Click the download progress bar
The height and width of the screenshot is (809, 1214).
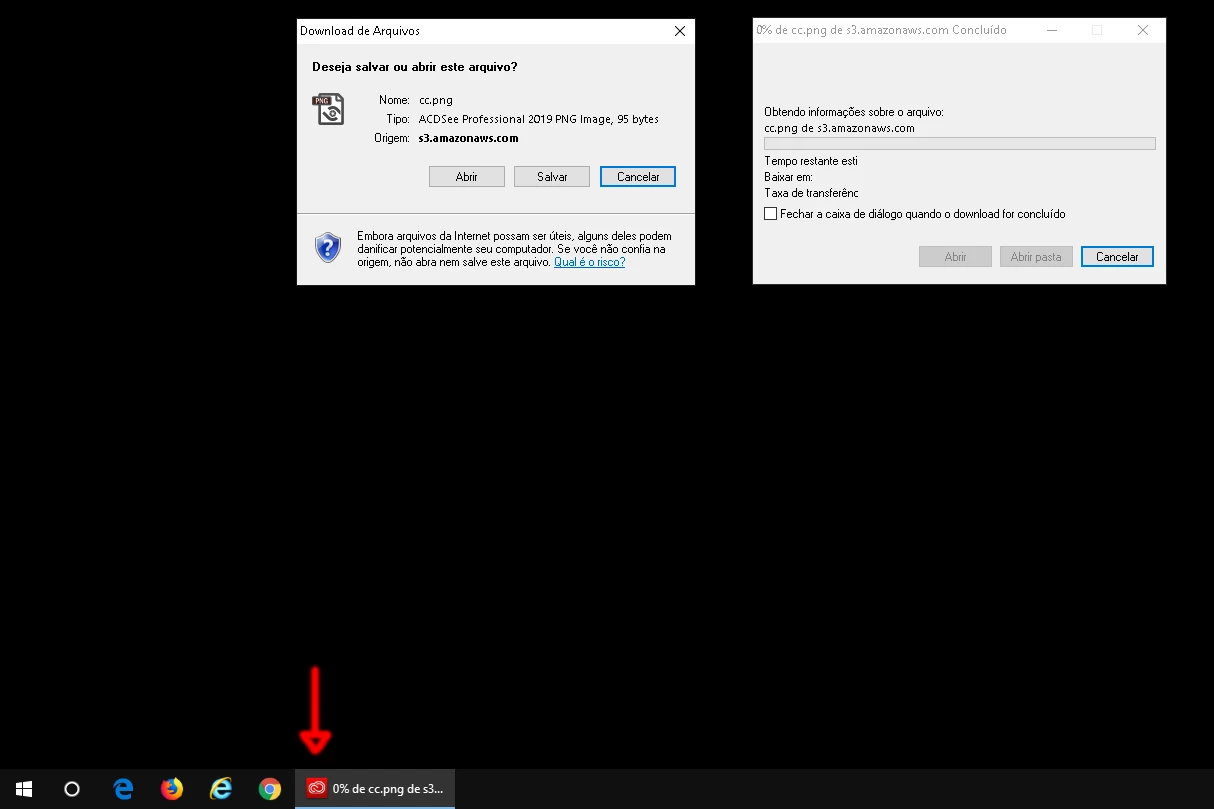pyautogui.click(x=960, y=144)
